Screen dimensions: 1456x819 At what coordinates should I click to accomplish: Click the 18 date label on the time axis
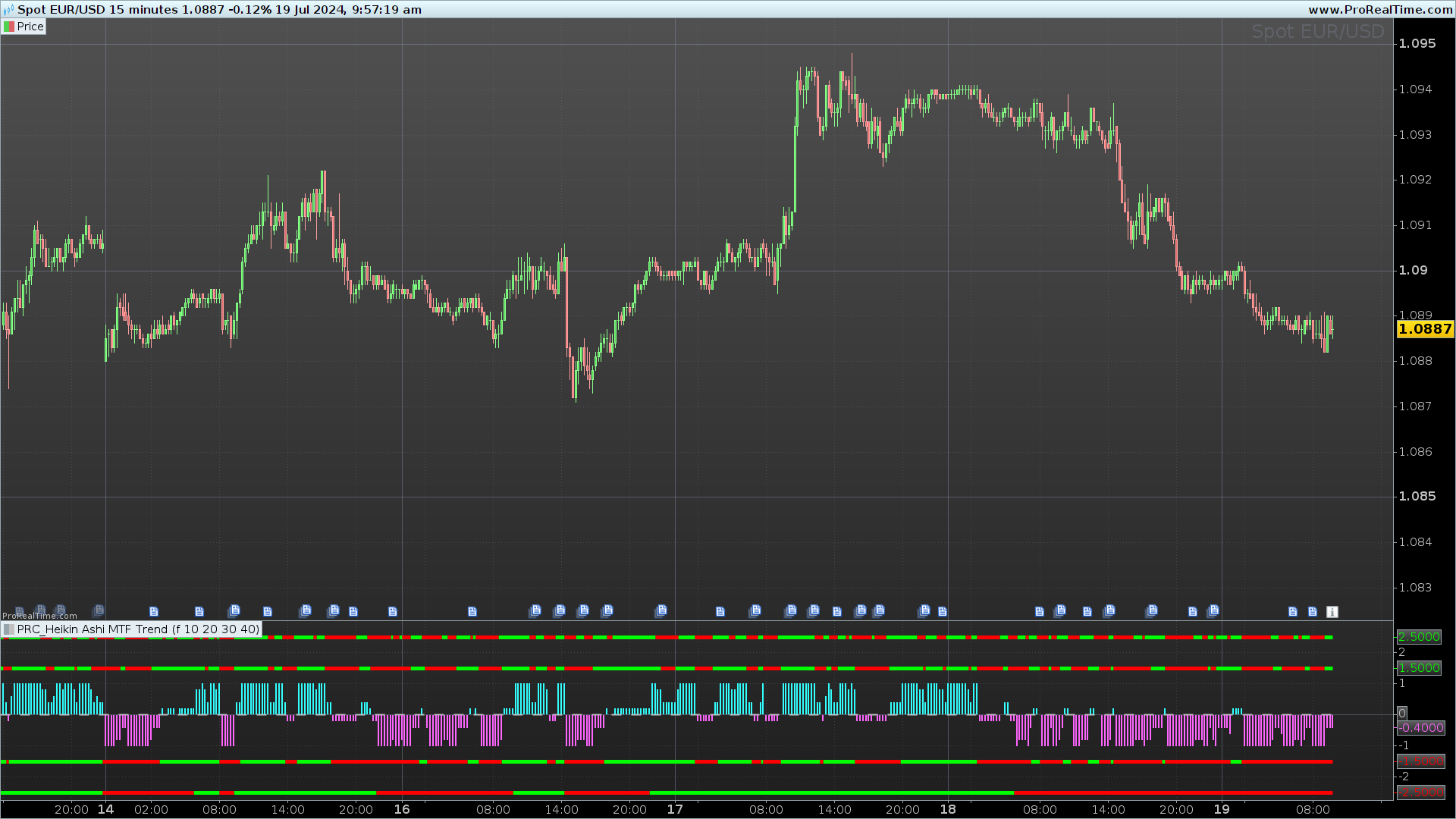[948, 809]
